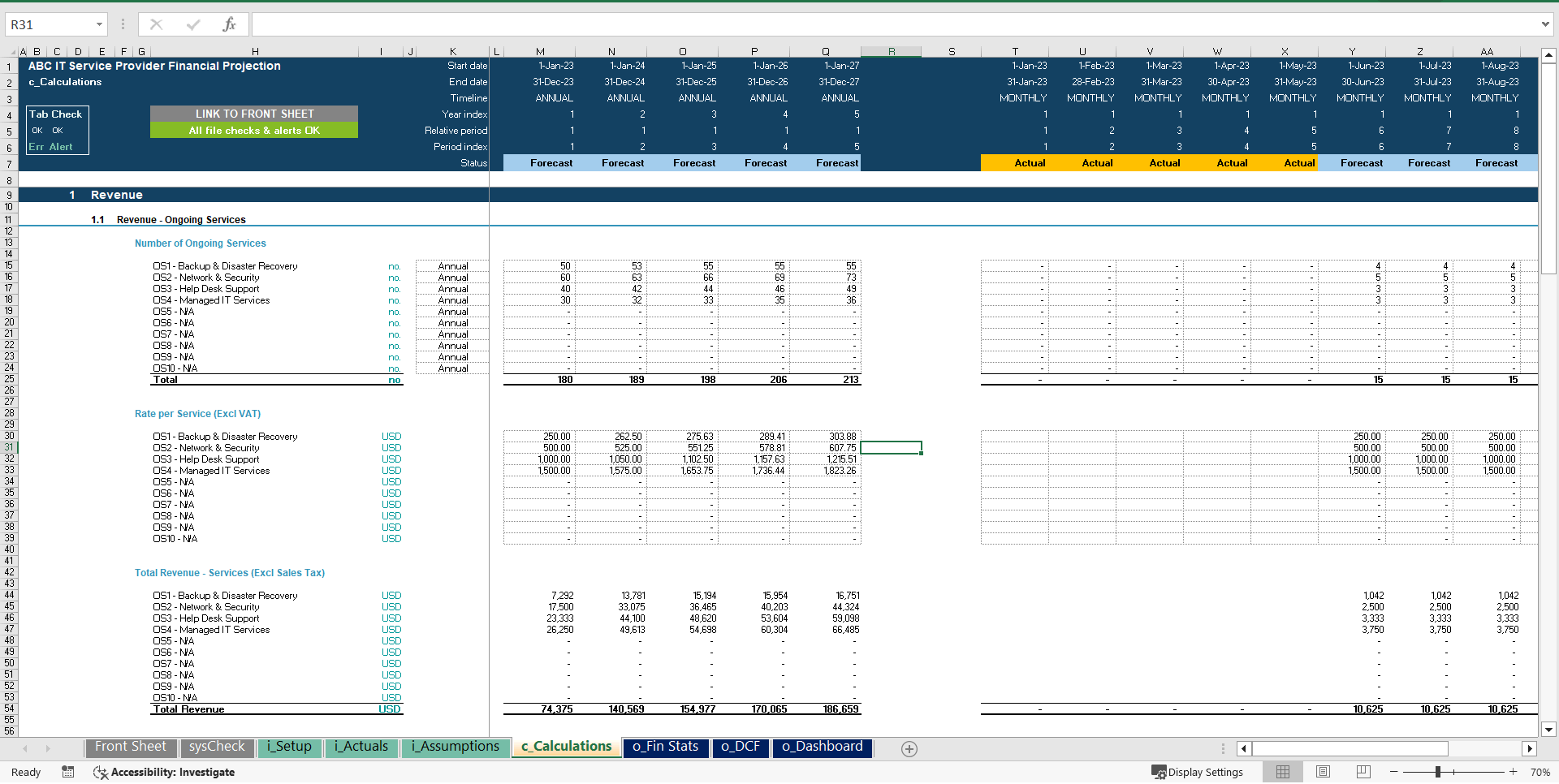Click the sheet tab bar resize handle dots
Image resolution: width=1559 pixels, height=784 pixels.
1223,748
